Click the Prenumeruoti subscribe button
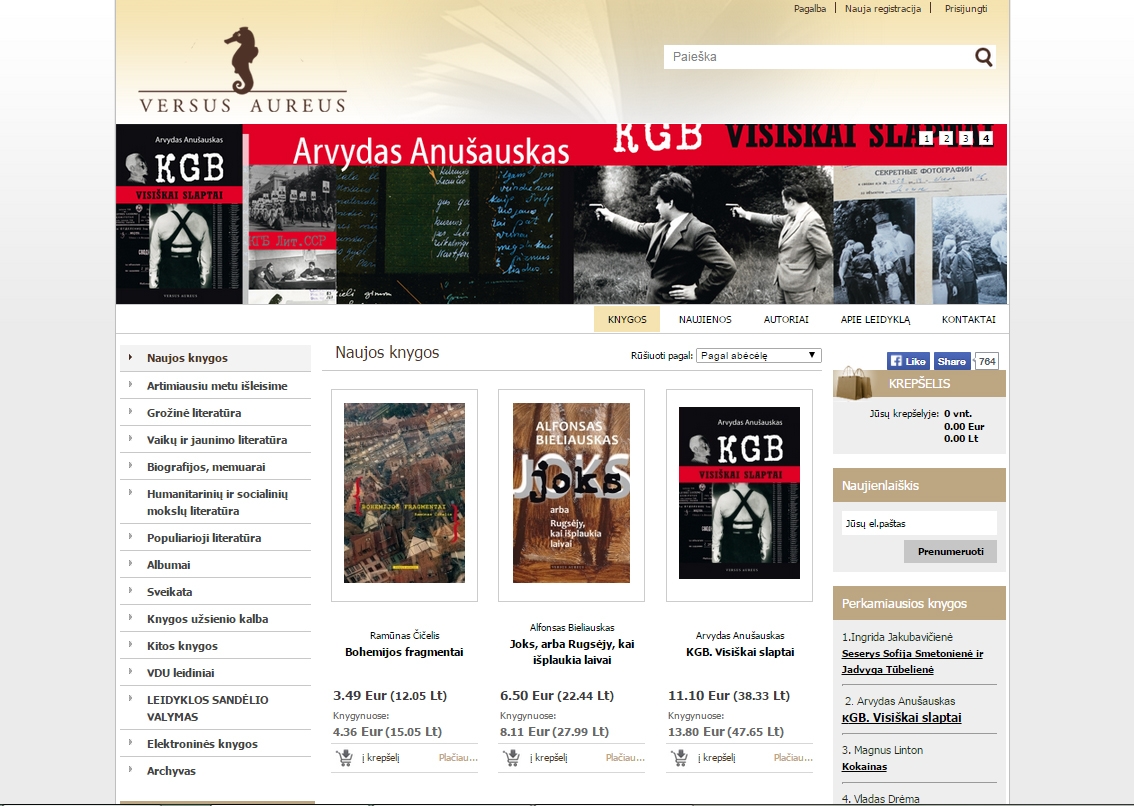The height and width of the screenshot is (806, 1134). 950,551
